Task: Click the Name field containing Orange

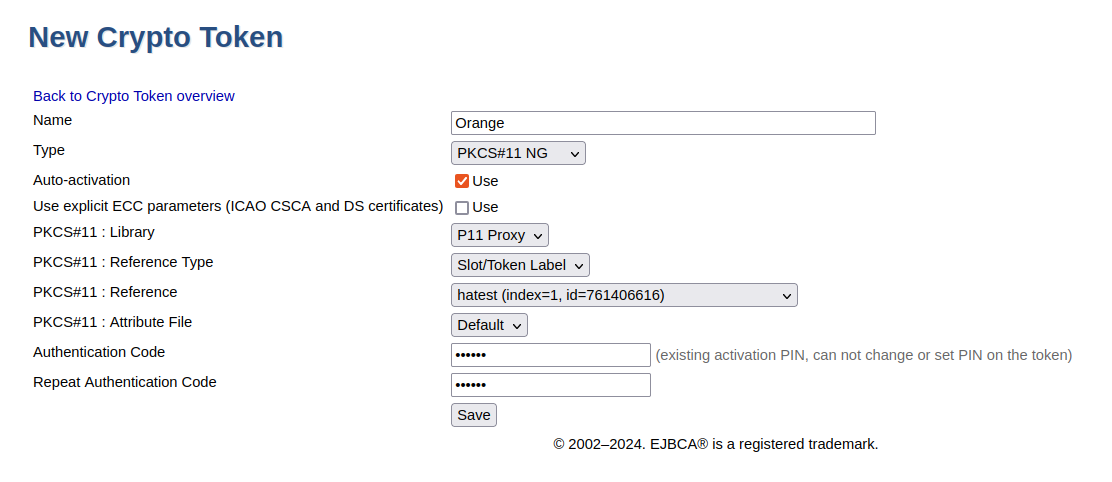Action: coord(663,123)
